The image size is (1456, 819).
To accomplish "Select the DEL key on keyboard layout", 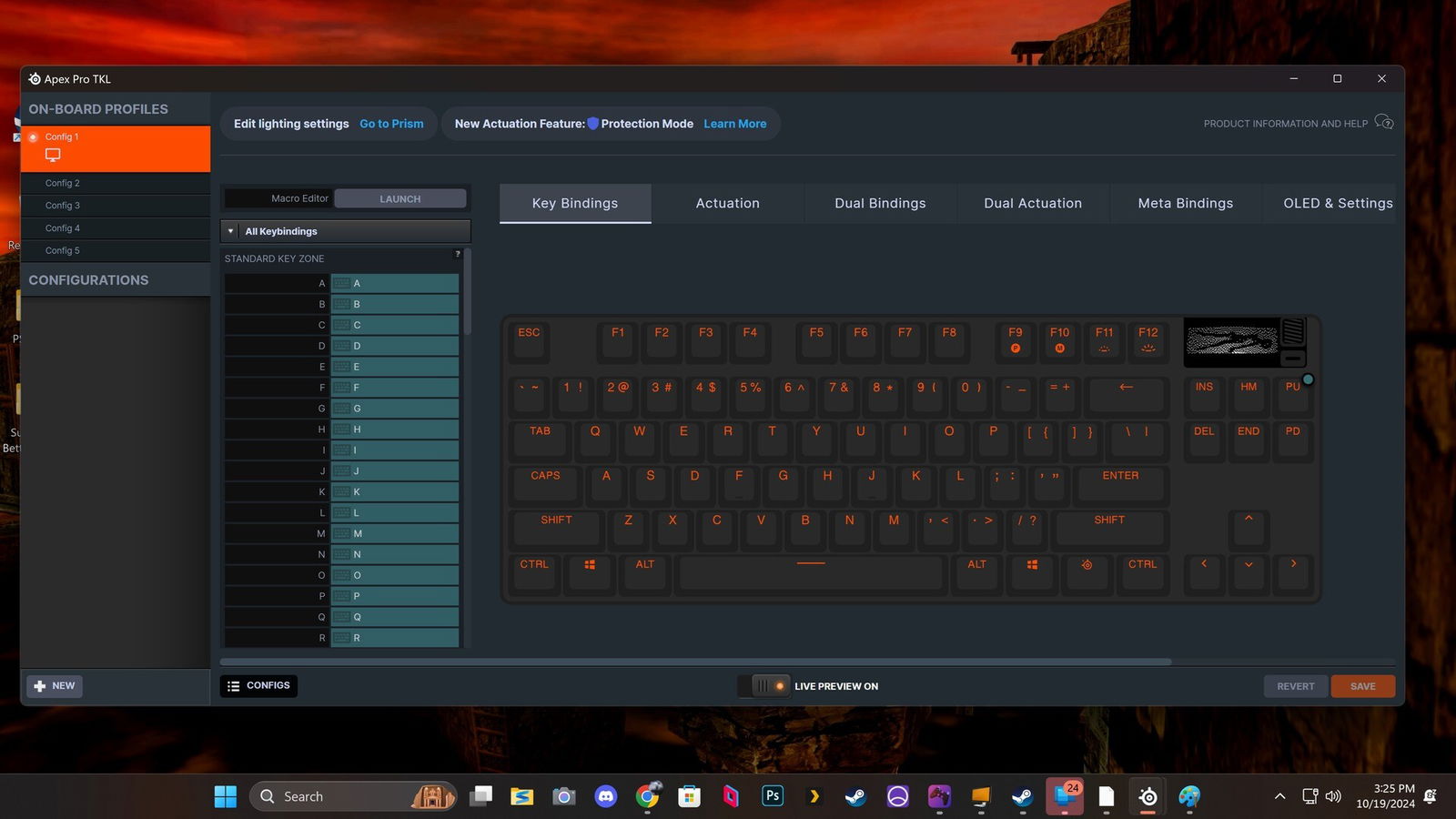I will click(x=1204, y=440).
